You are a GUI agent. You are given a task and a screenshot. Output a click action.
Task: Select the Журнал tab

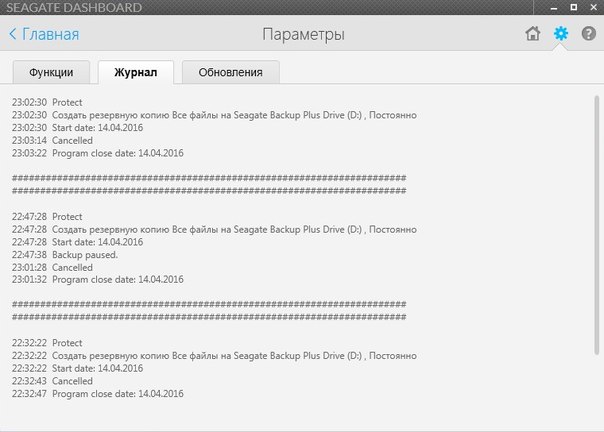point(136,72)
